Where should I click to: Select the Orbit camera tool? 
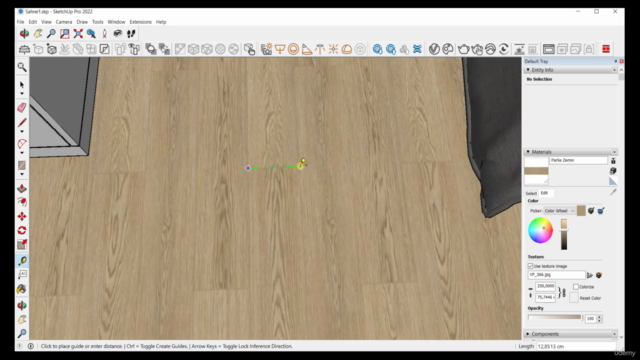[x=24, y=33]
